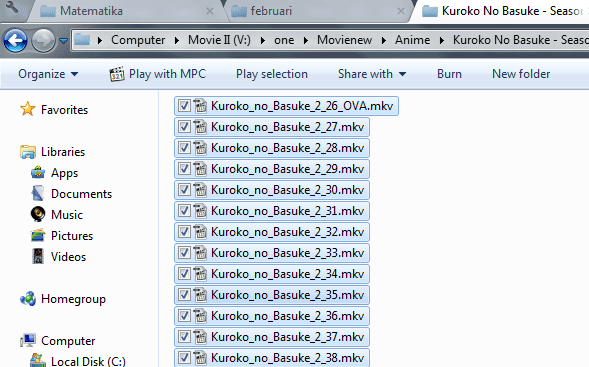This screenshot has height=367, width=589.
Task: Open the Favorites star icon
Action: [28, 109]
